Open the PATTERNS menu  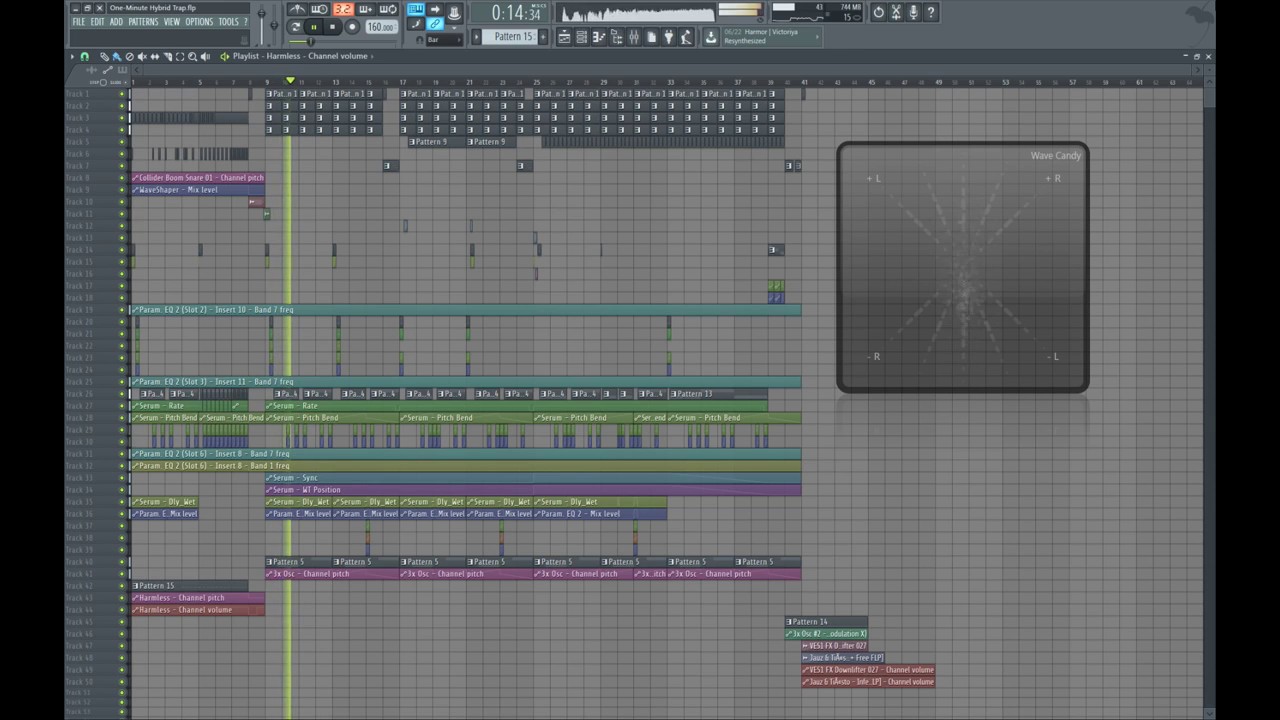click(x=143, y=22)
